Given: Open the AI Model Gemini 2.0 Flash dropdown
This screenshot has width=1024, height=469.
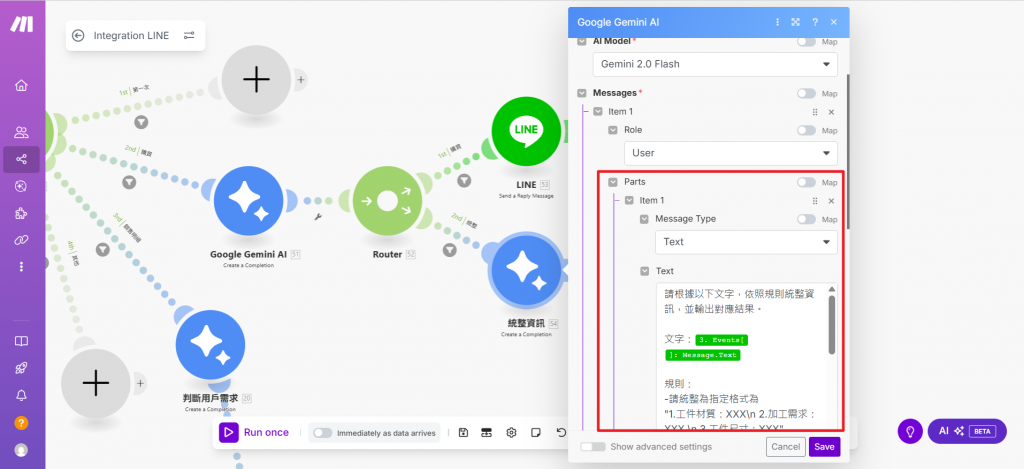Looking at the screenshot, I should click(715, 65).
